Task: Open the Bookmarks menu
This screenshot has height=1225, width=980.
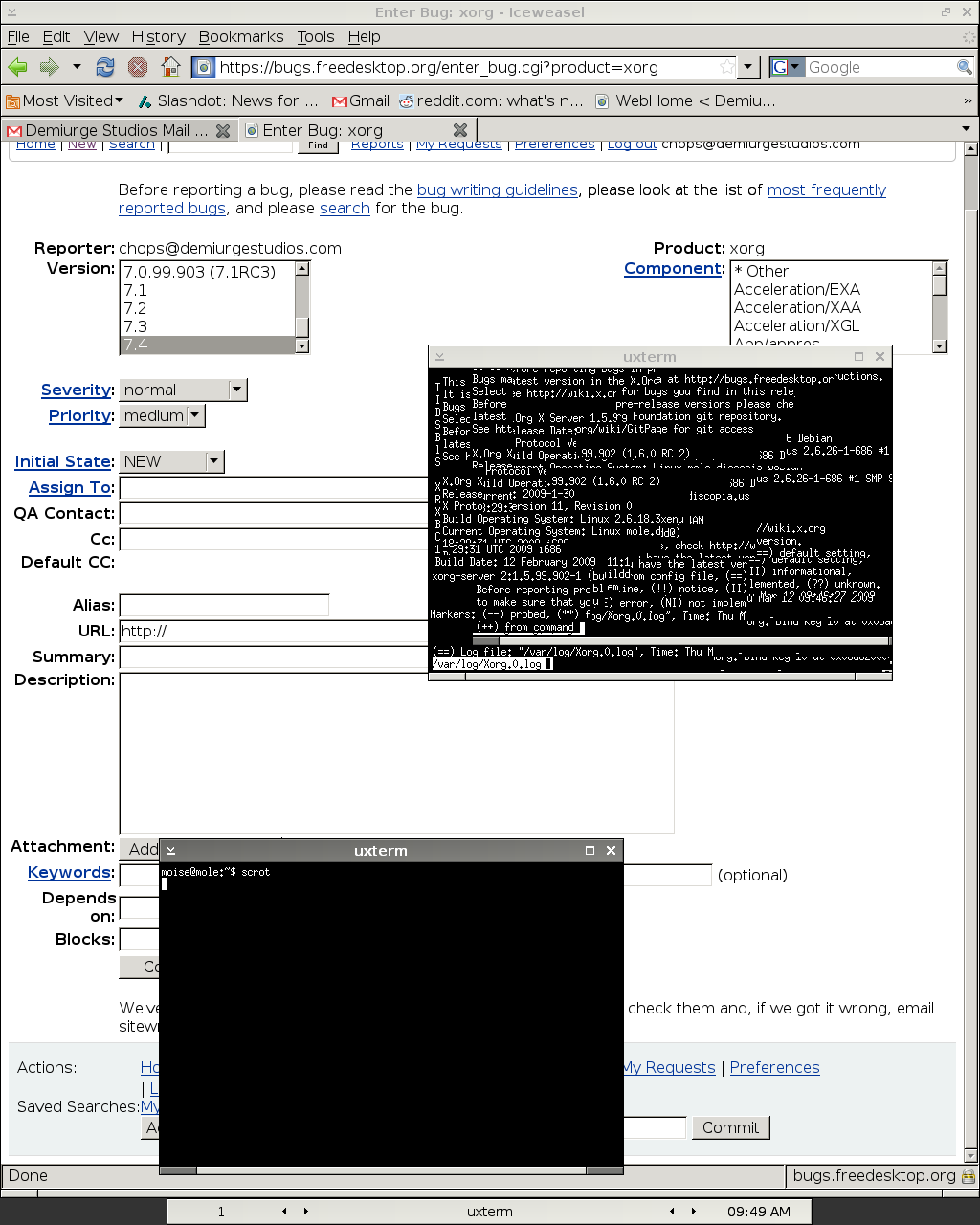Action: click(x=241, y=36)
